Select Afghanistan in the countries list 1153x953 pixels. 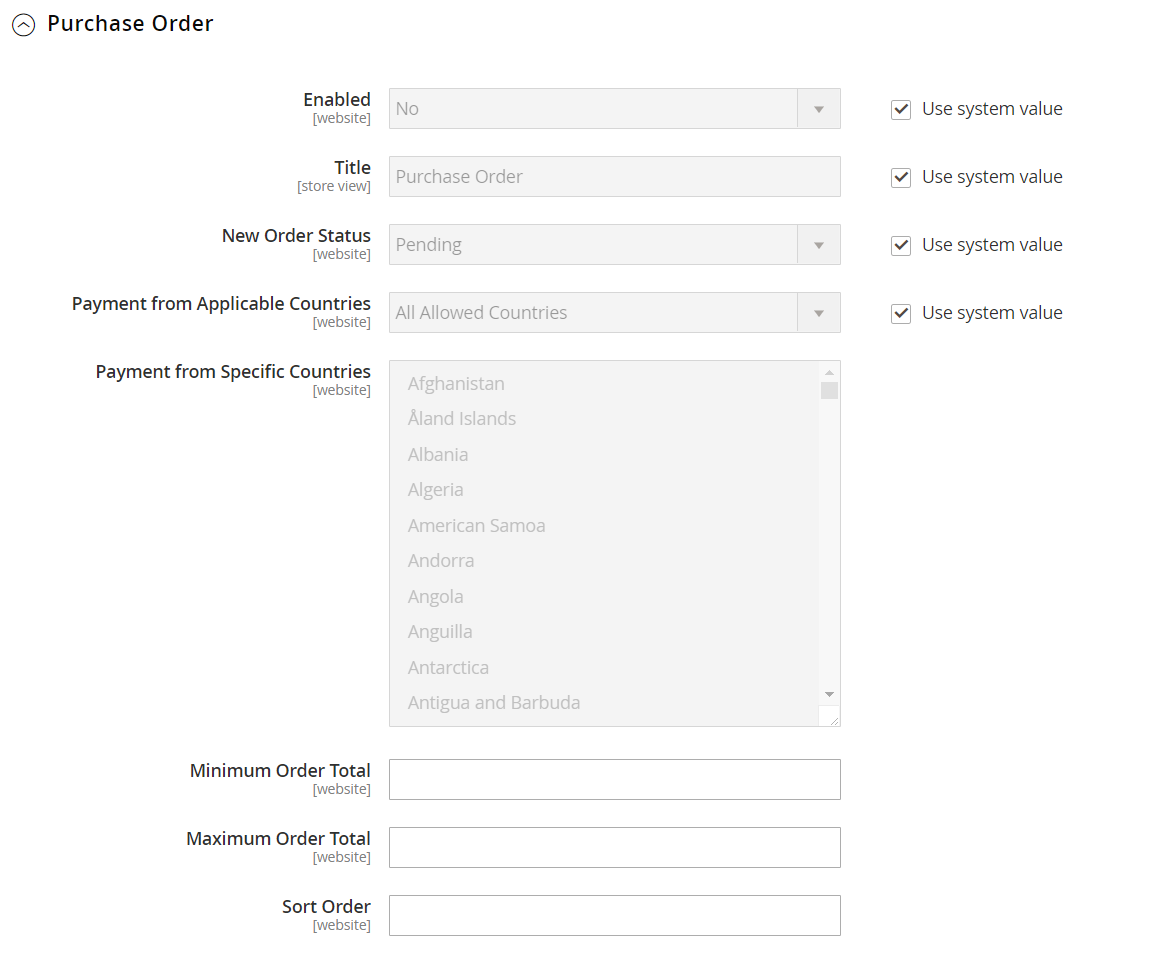click(604, 384)
